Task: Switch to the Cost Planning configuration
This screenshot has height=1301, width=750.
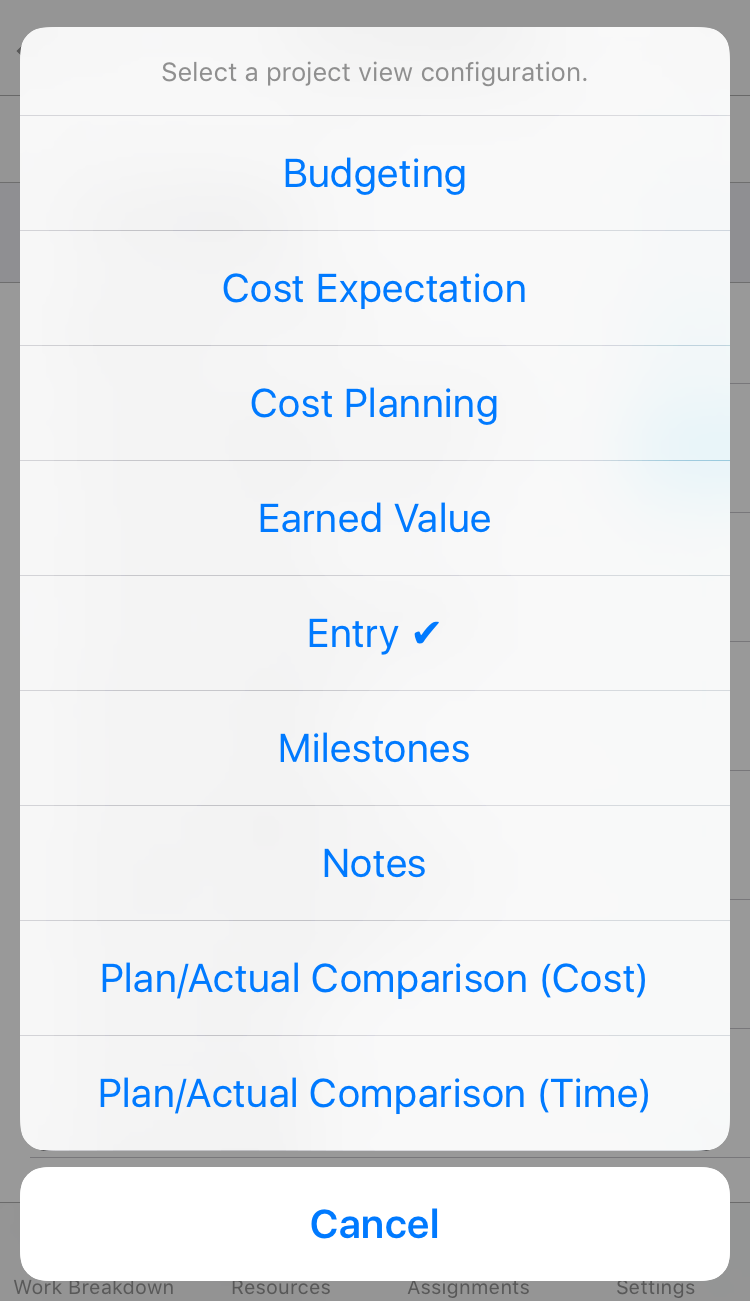Action: (375, 403)
